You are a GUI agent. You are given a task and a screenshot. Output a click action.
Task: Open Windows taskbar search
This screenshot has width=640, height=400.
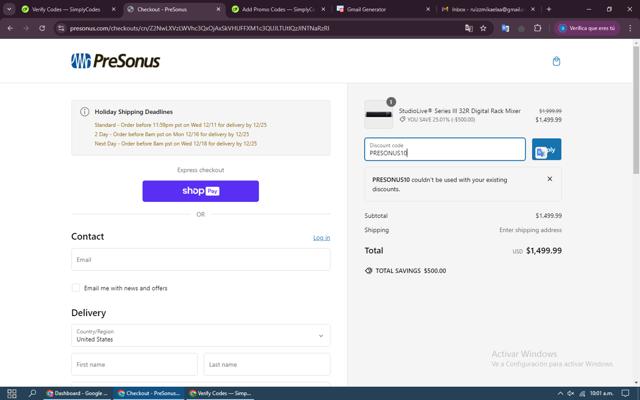tap(32, 393)
